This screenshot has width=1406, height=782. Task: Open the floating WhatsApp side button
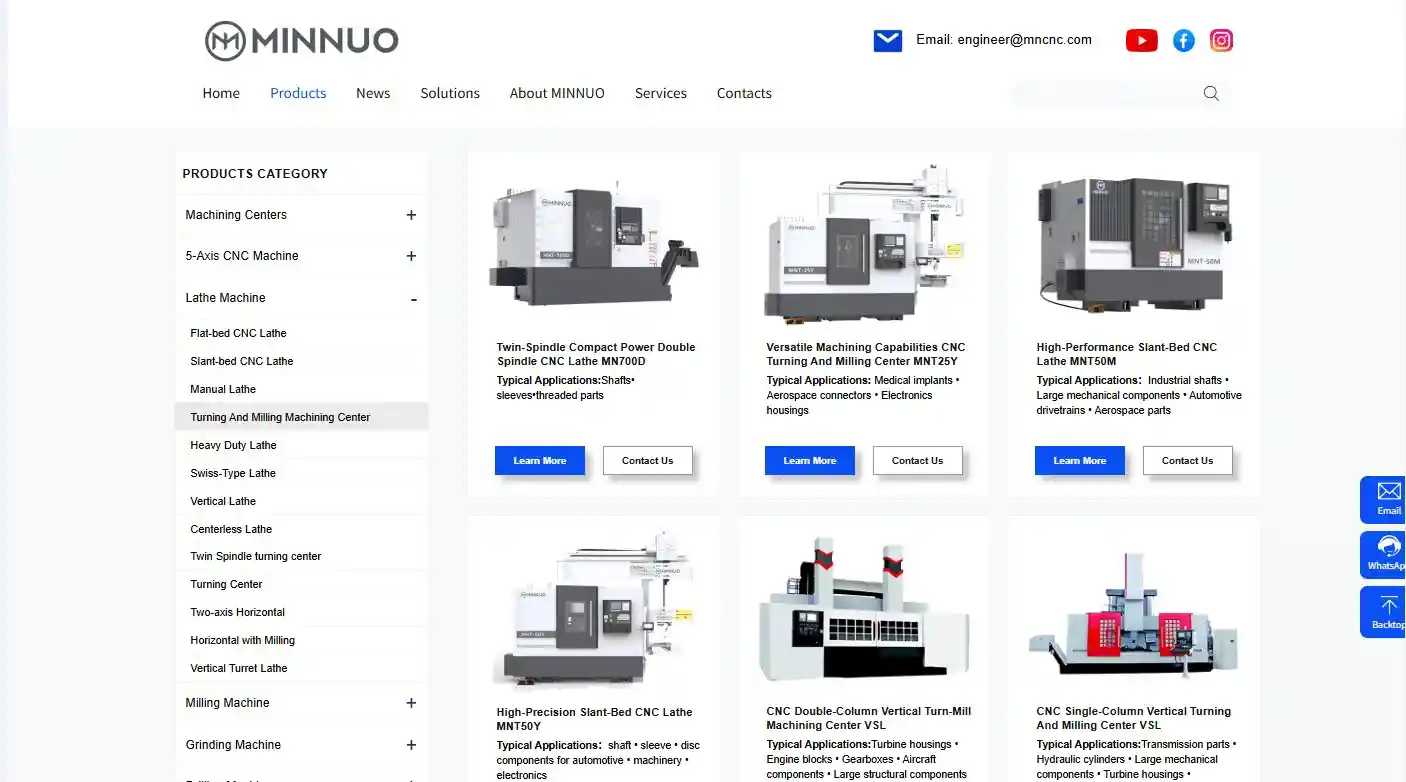pos(1384,554)
